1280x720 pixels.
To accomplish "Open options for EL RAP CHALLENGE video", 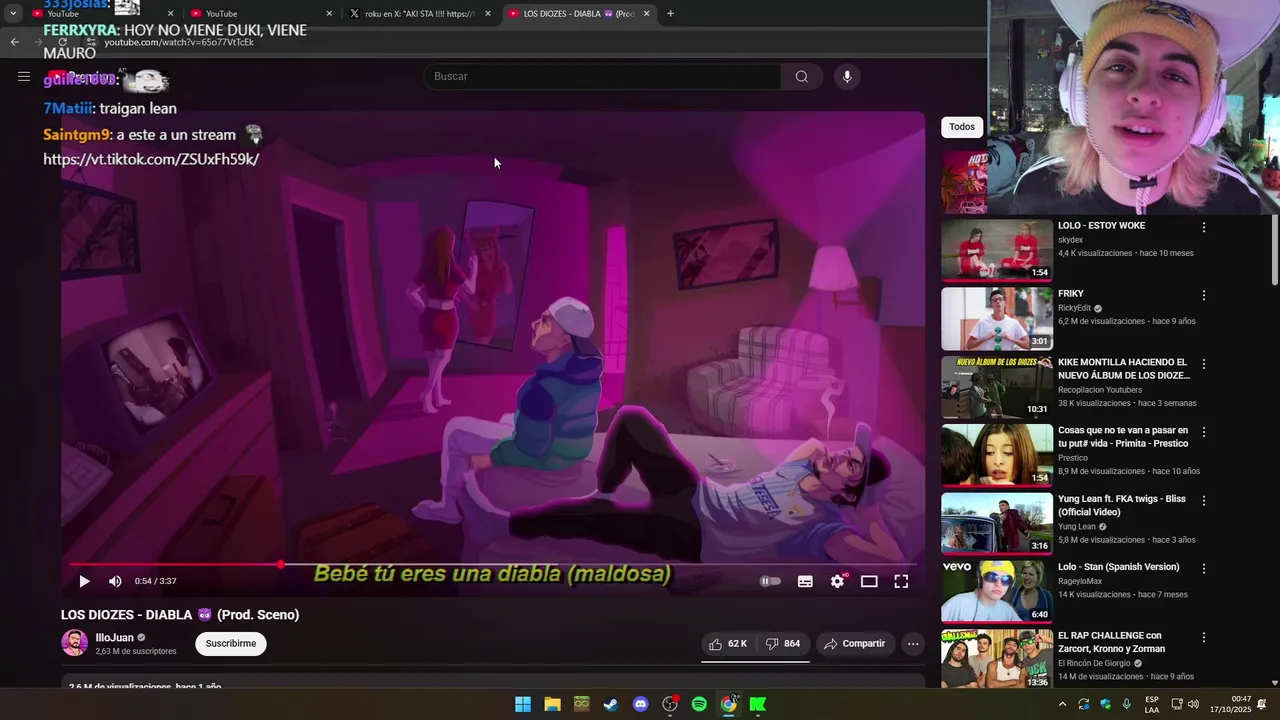I will click(x=1204, y=637).
